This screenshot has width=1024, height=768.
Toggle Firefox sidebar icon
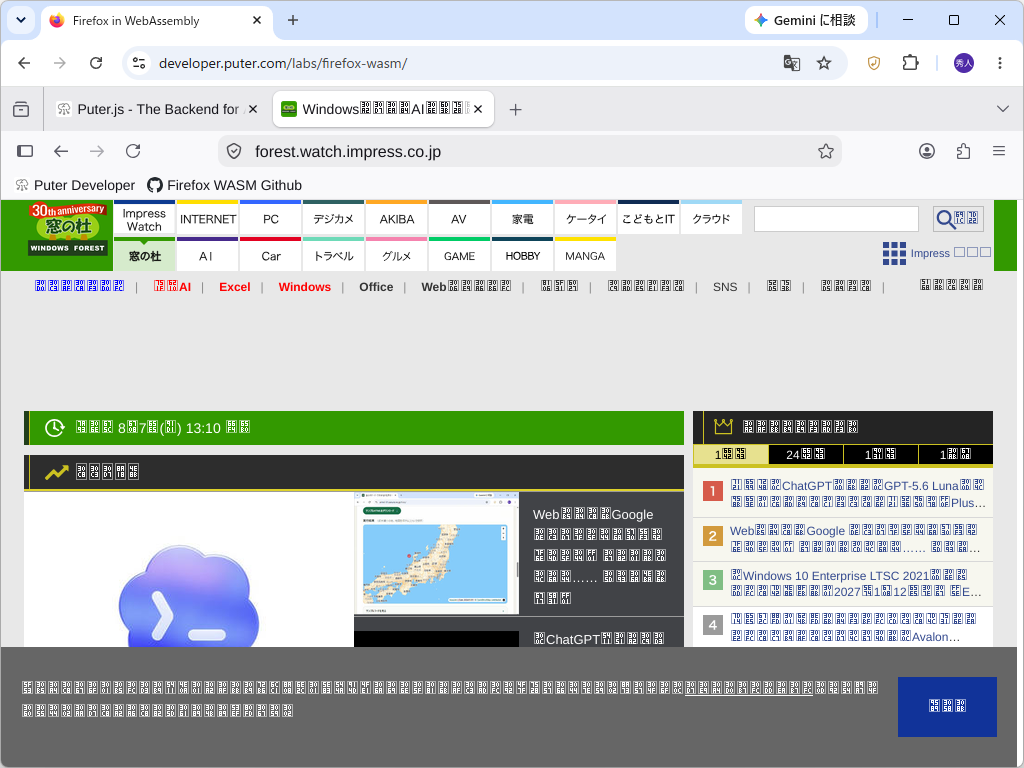[x=25, y=152]
